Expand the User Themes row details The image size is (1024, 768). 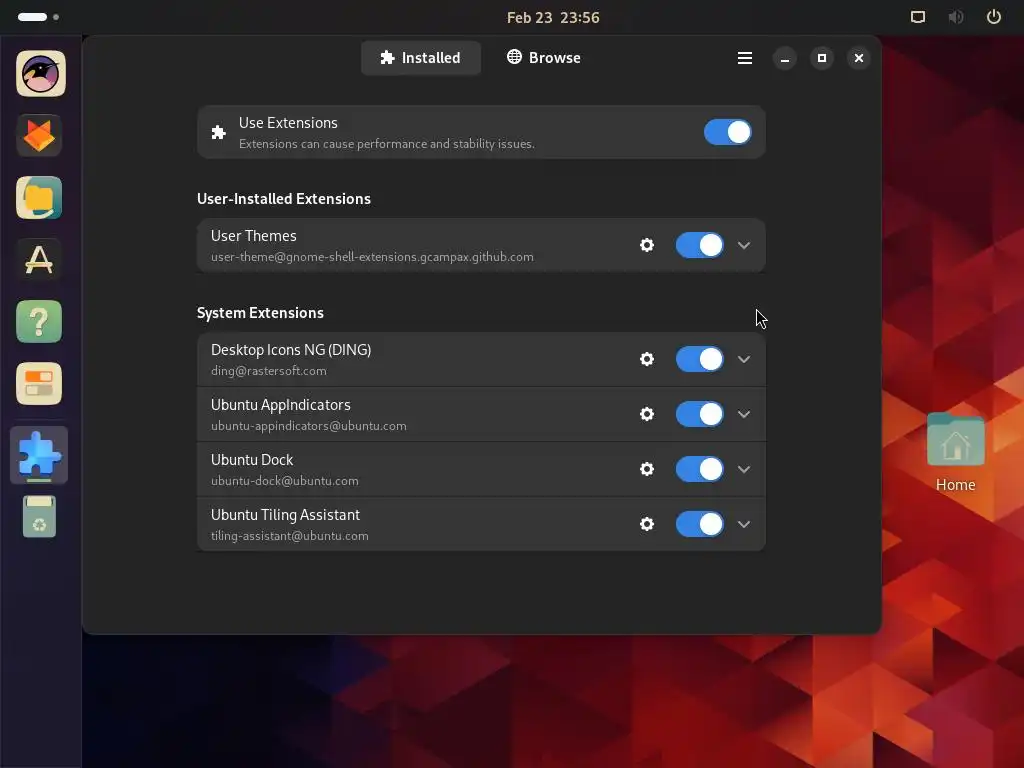(x=744, y=246)
